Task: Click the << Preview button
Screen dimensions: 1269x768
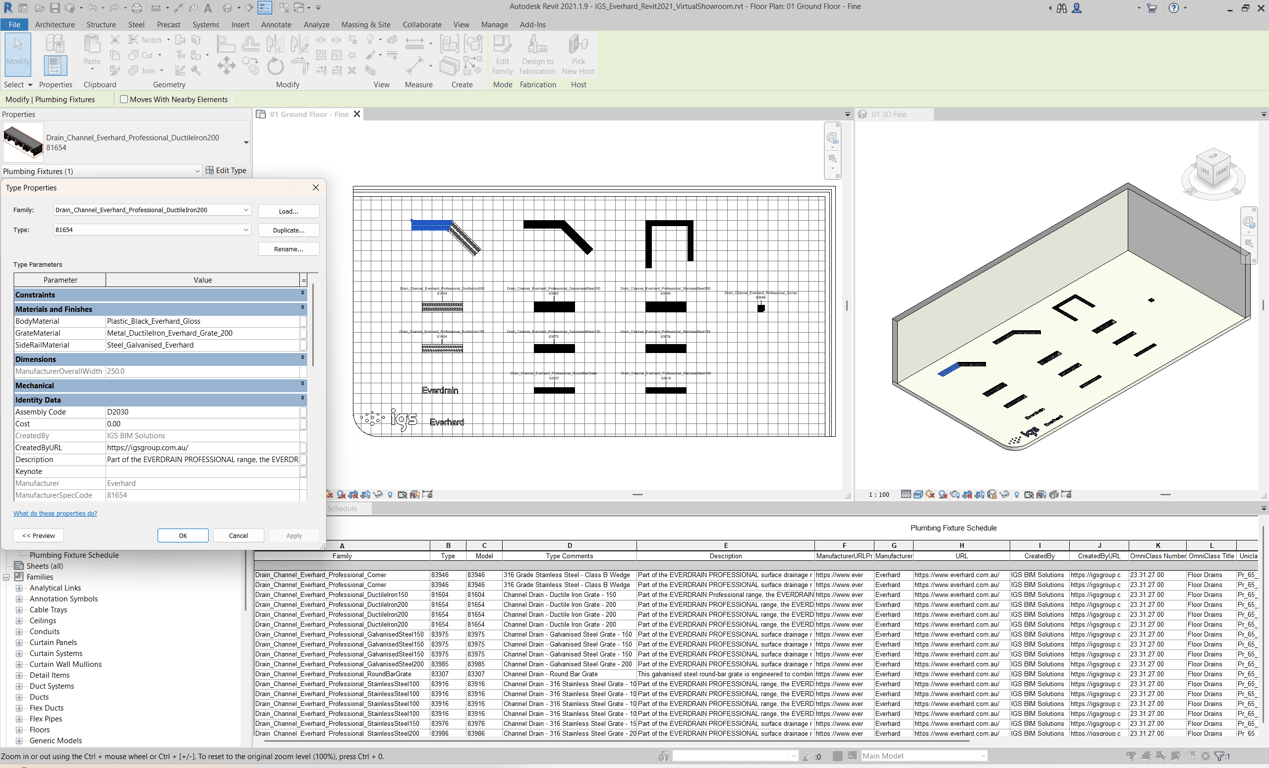Action: tap(38, 535)
